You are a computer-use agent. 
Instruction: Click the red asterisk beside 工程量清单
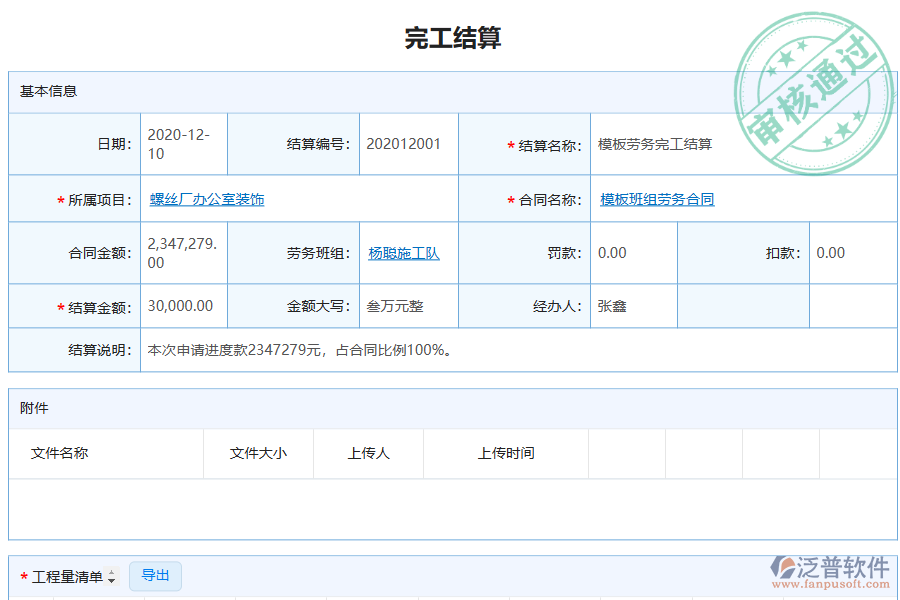click(x=24, y=575)
